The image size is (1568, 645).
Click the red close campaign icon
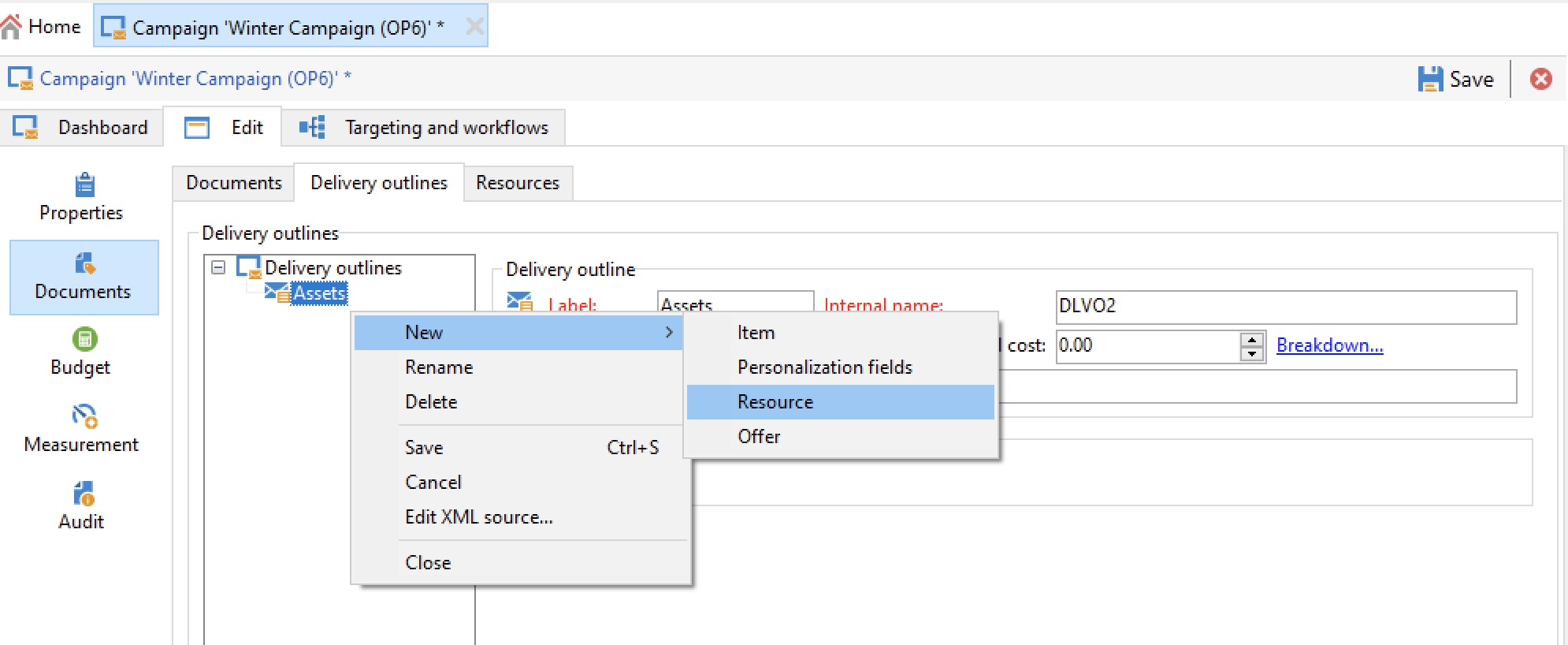(1540, 79)
